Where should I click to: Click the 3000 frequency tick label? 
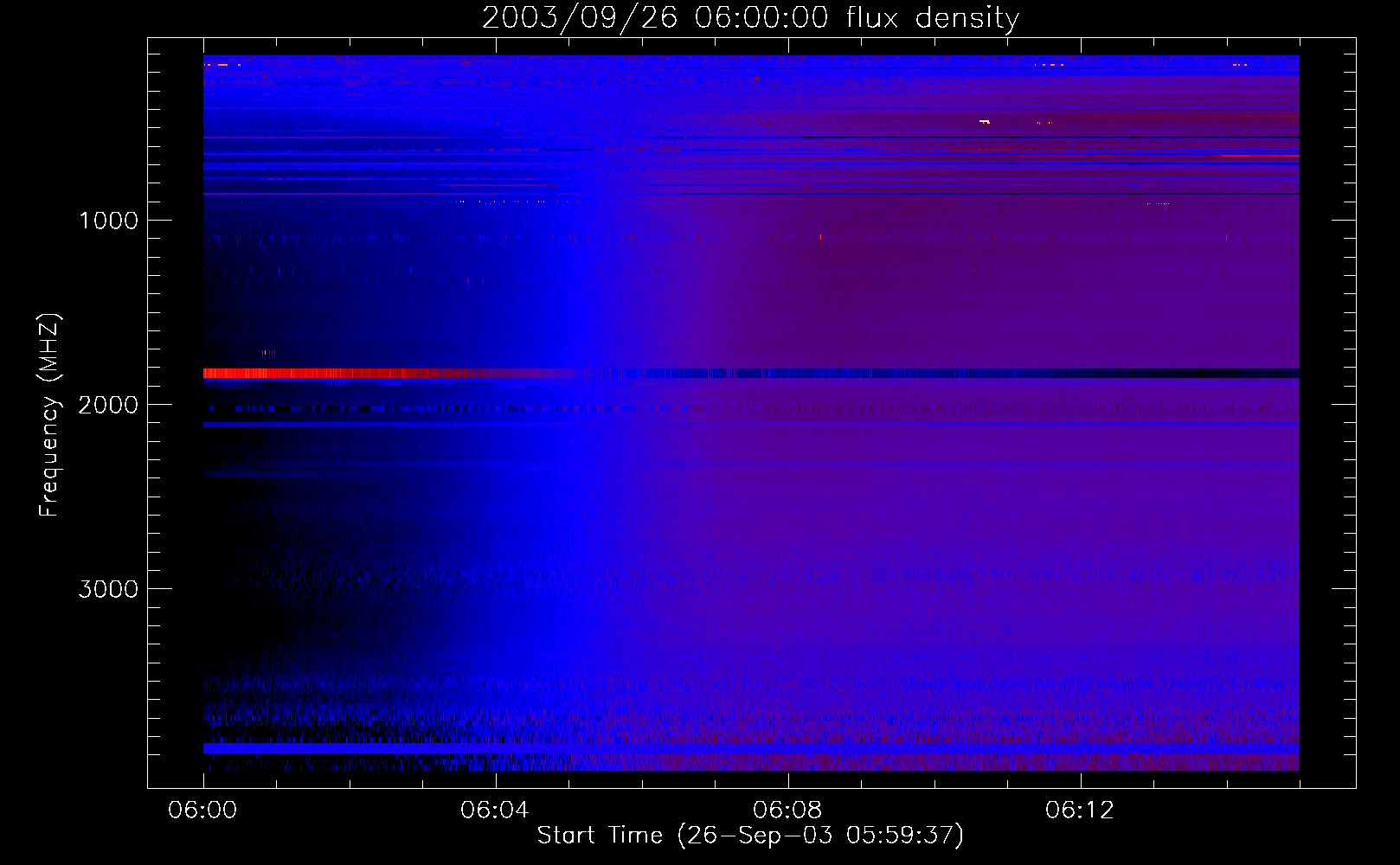(x=108, y=589)
